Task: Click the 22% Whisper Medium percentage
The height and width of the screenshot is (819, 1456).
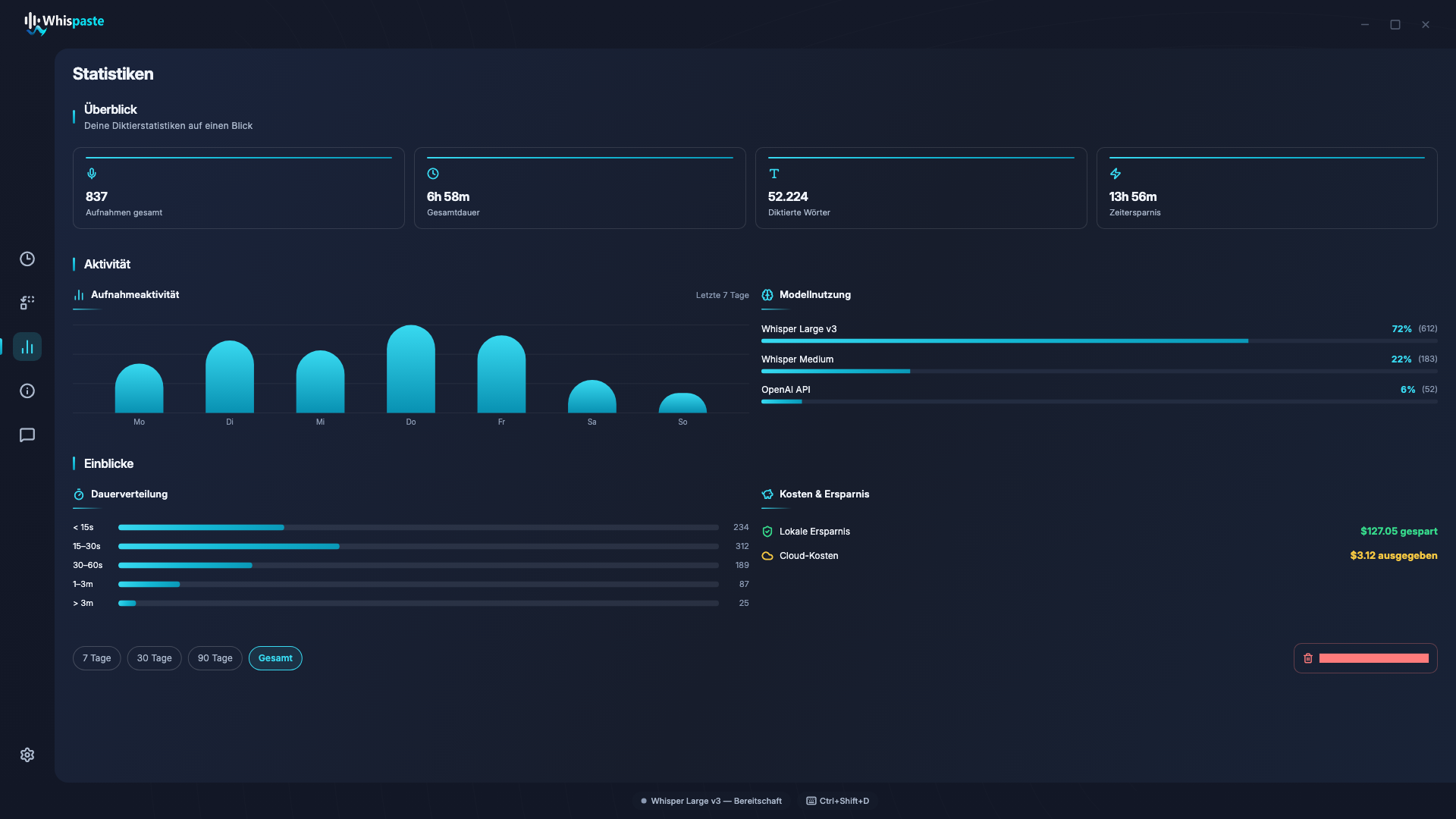Action: click(1401, 359)
